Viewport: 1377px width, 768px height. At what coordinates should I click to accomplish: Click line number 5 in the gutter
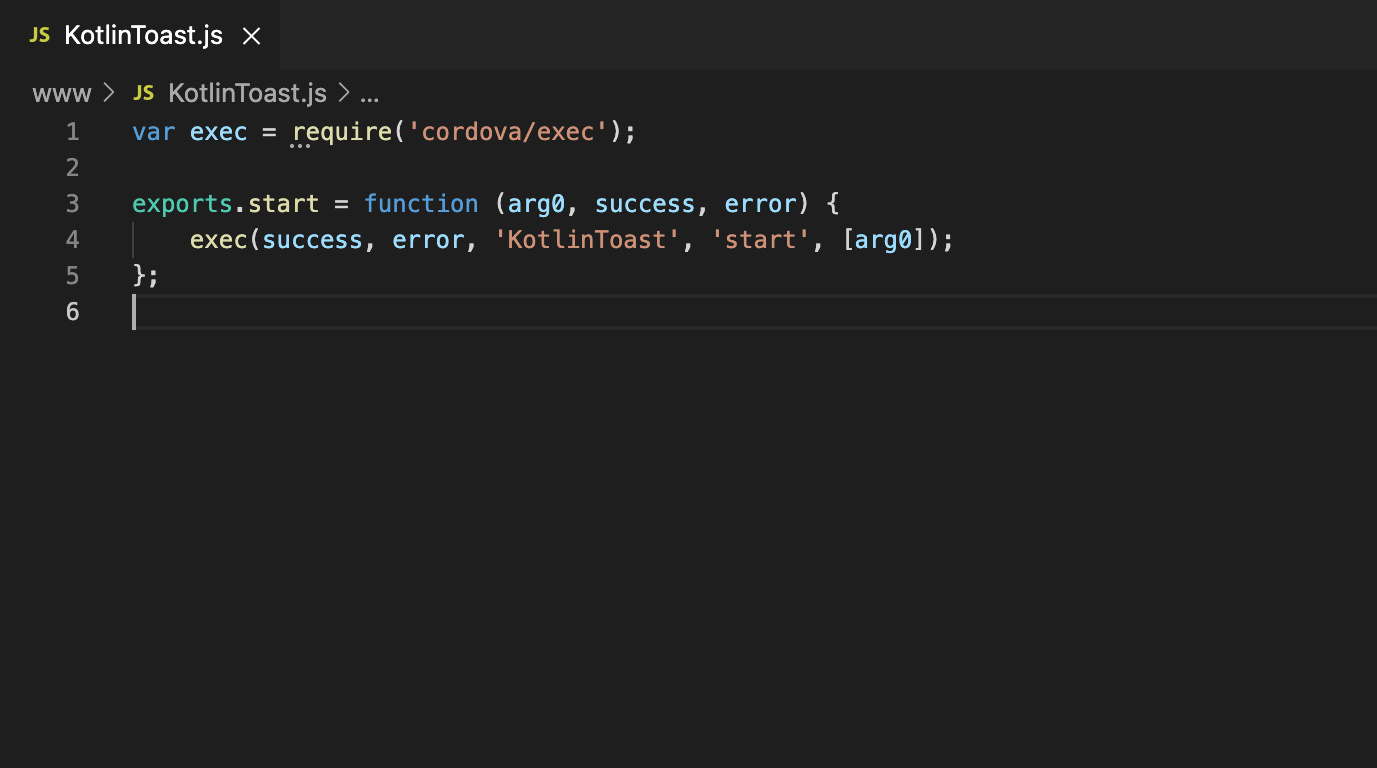click(72, 276)
